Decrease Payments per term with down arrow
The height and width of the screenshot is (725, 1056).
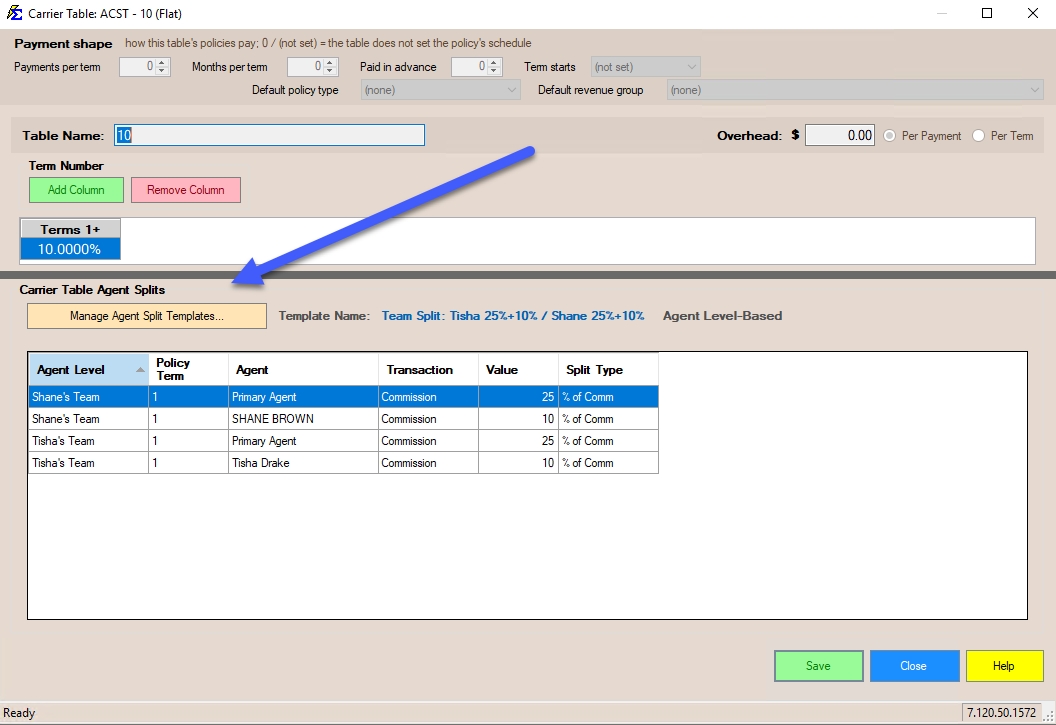(x=162, y=71)
